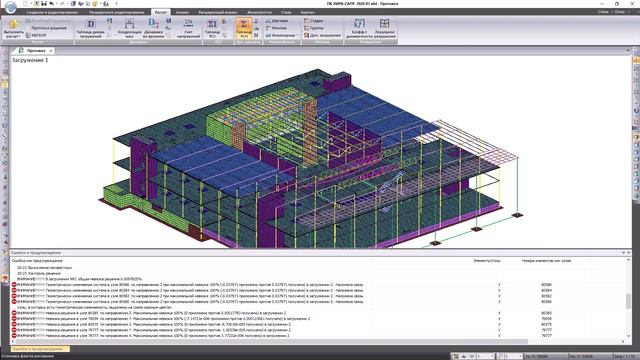Open the Расширенный анализ ribbon tab
Viewport: 640px width, 360px height.
pos(218,12)
